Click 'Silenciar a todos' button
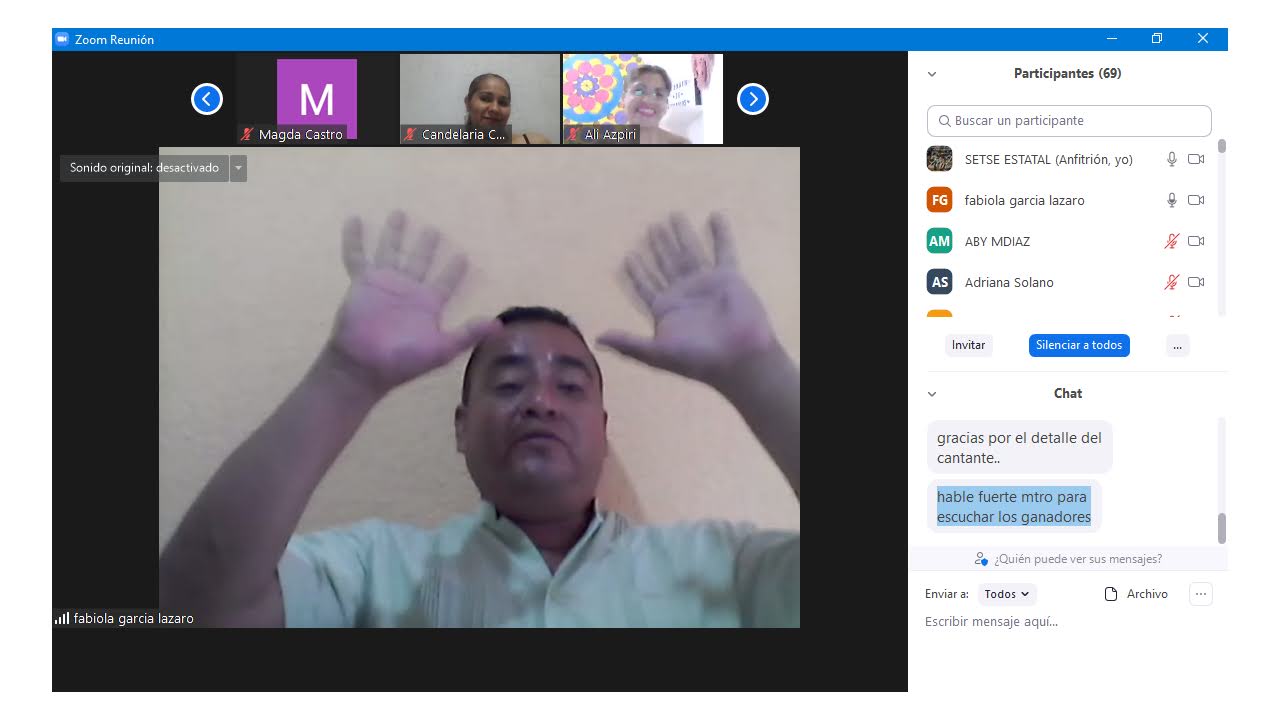Screen dimensions: 1280x720 coord(1079,345)
